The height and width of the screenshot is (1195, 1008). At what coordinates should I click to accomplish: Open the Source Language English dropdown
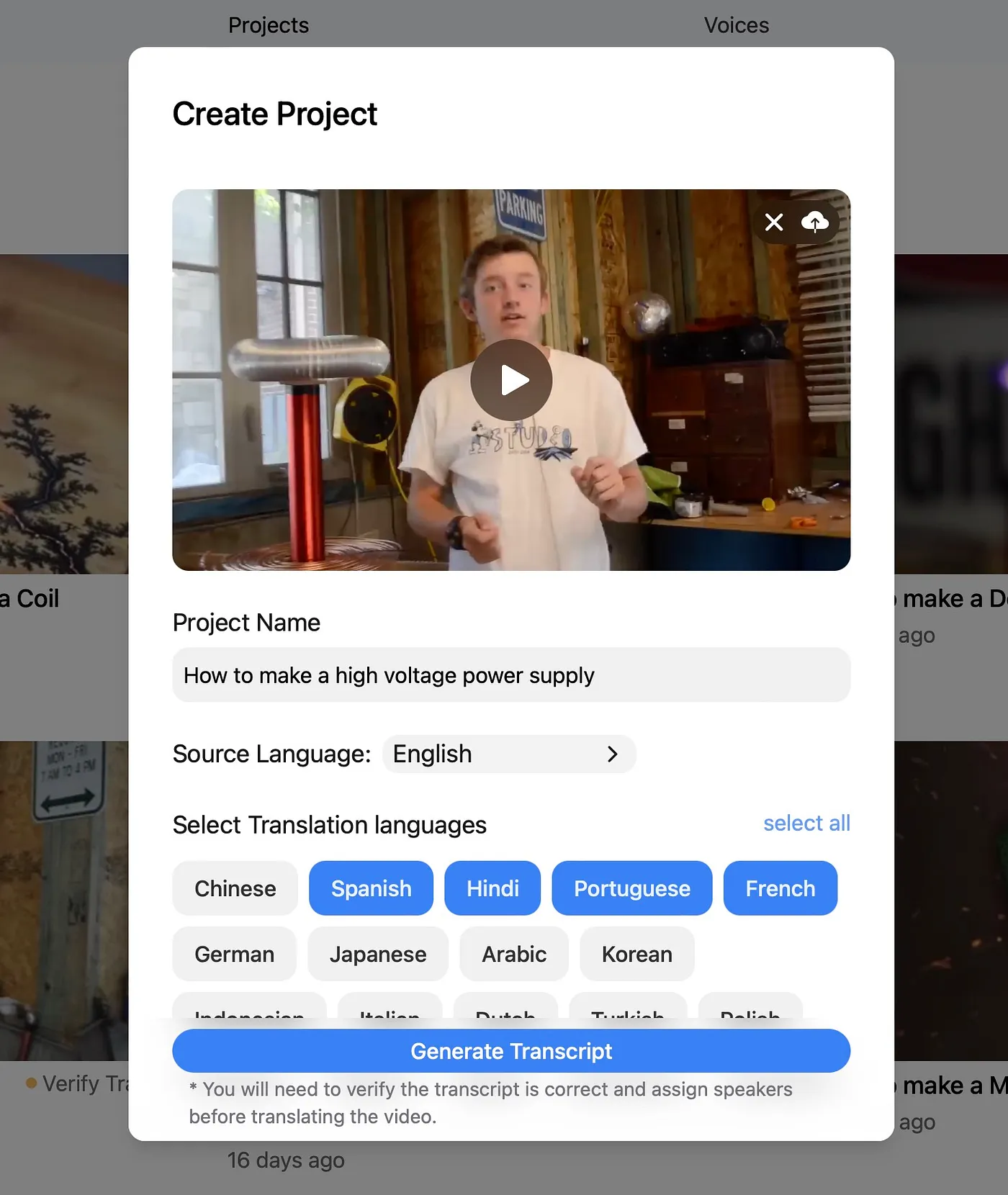(x=509, y=754)
